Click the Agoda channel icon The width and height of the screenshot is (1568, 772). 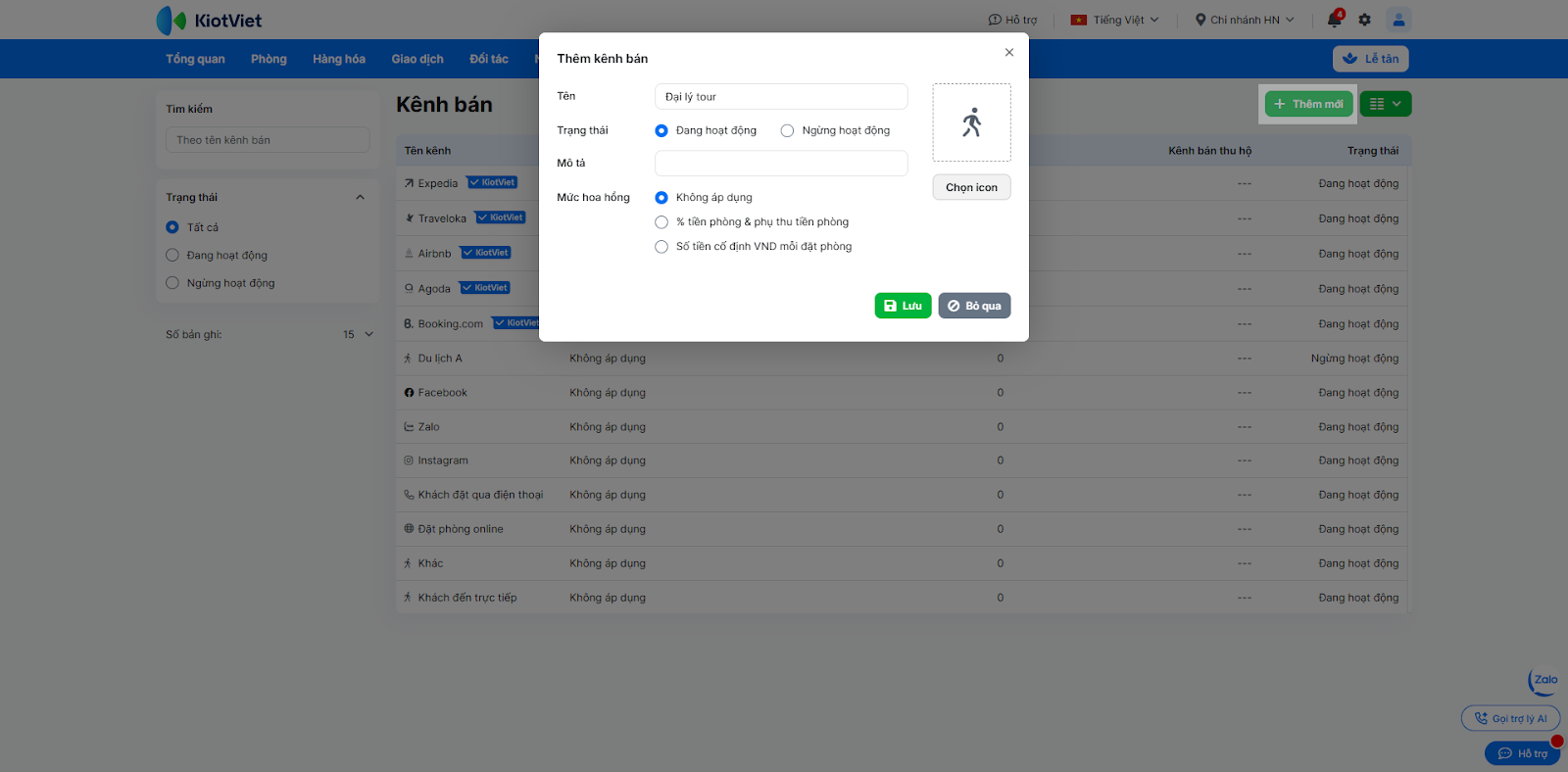[409, 289]
